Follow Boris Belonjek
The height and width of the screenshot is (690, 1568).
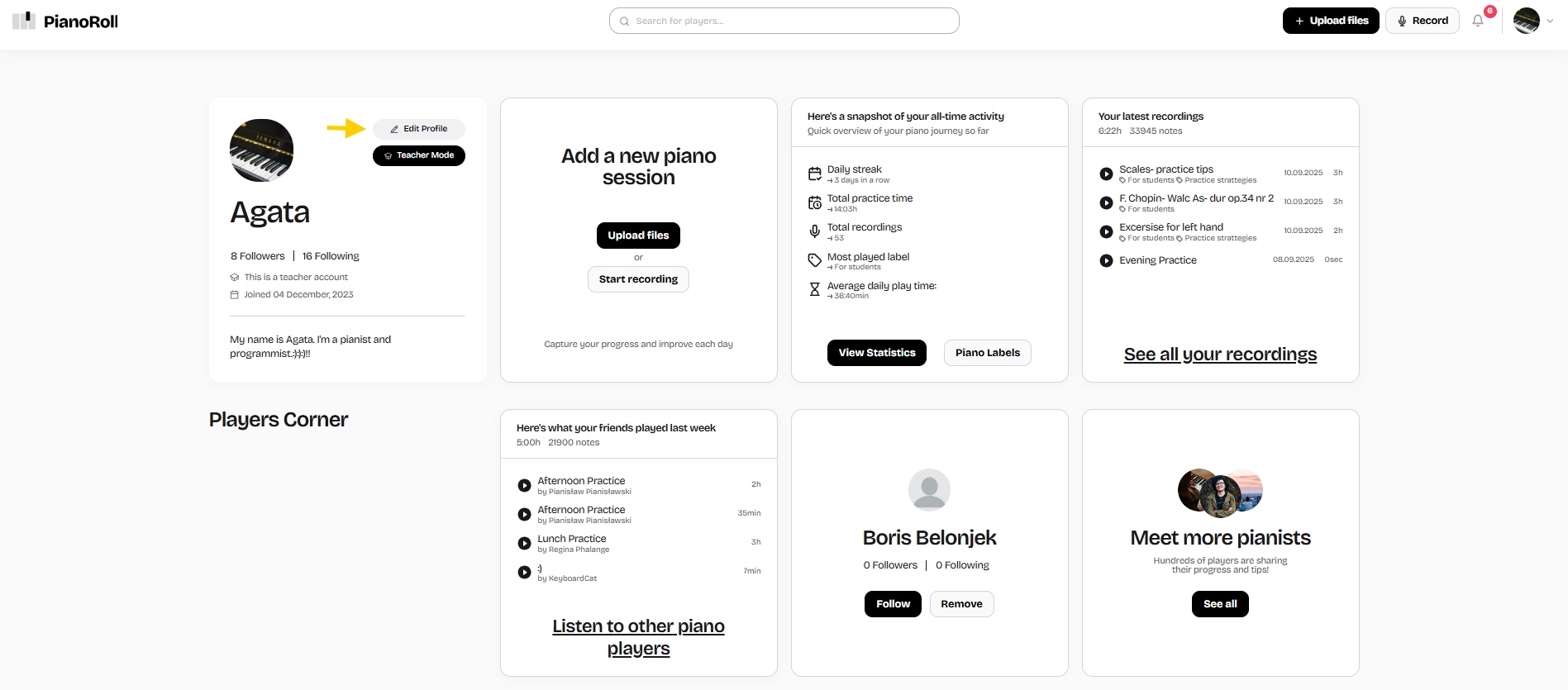pos(893,604)
